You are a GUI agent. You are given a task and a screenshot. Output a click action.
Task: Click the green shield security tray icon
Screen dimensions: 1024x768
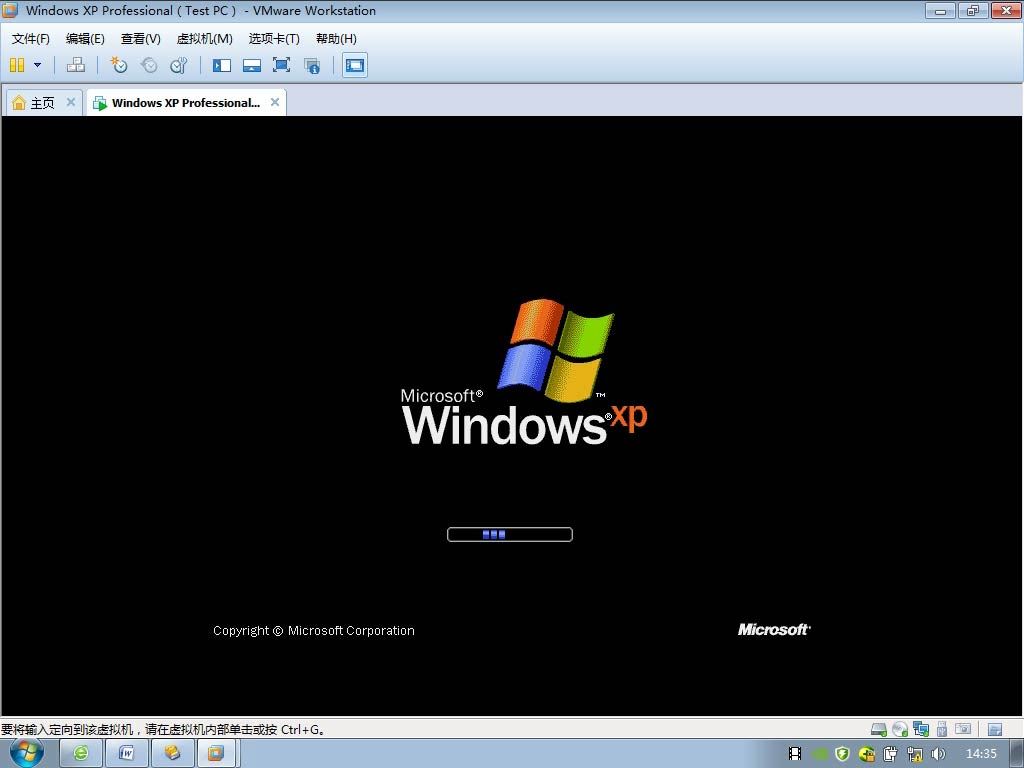coord(842,754)
